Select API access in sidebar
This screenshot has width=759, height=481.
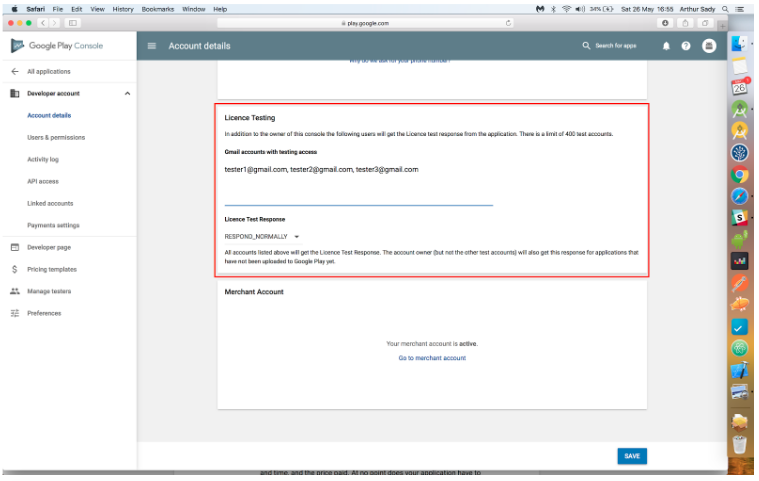click(43, 181)
